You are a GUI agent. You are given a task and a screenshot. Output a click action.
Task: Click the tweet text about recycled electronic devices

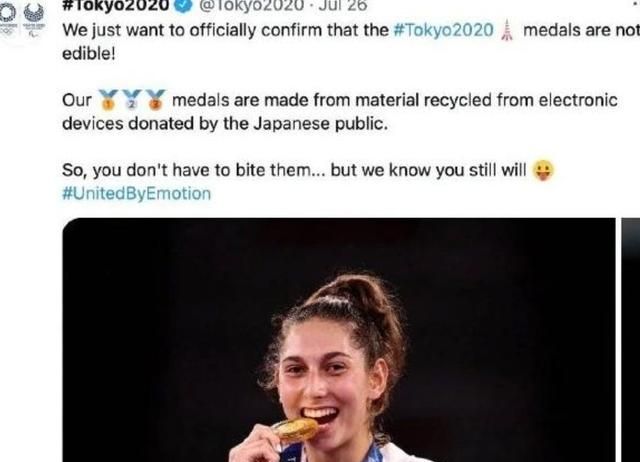pos(340,112)
